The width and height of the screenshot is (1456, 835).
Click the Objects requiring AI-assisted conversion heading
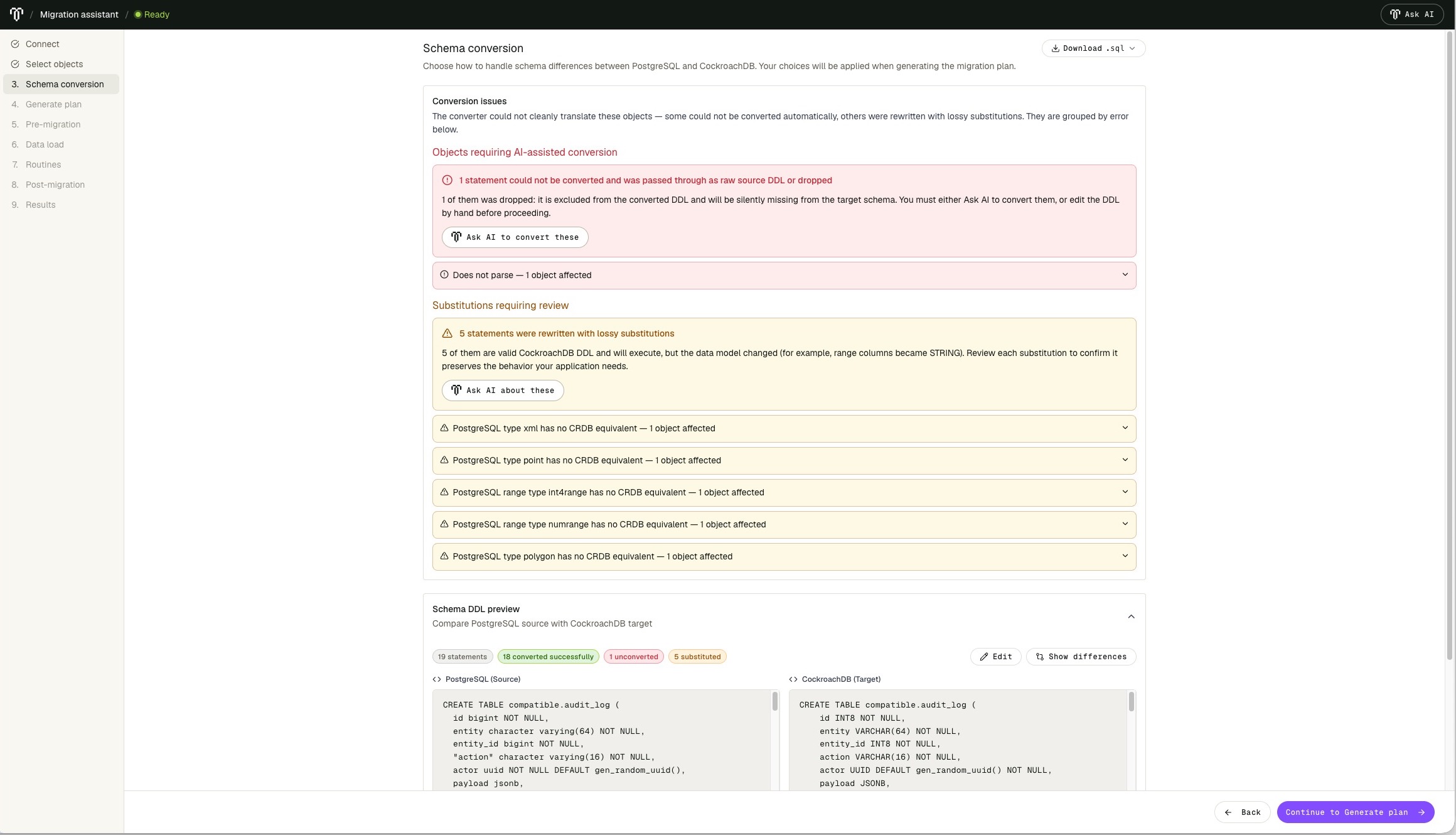(525, 153)
